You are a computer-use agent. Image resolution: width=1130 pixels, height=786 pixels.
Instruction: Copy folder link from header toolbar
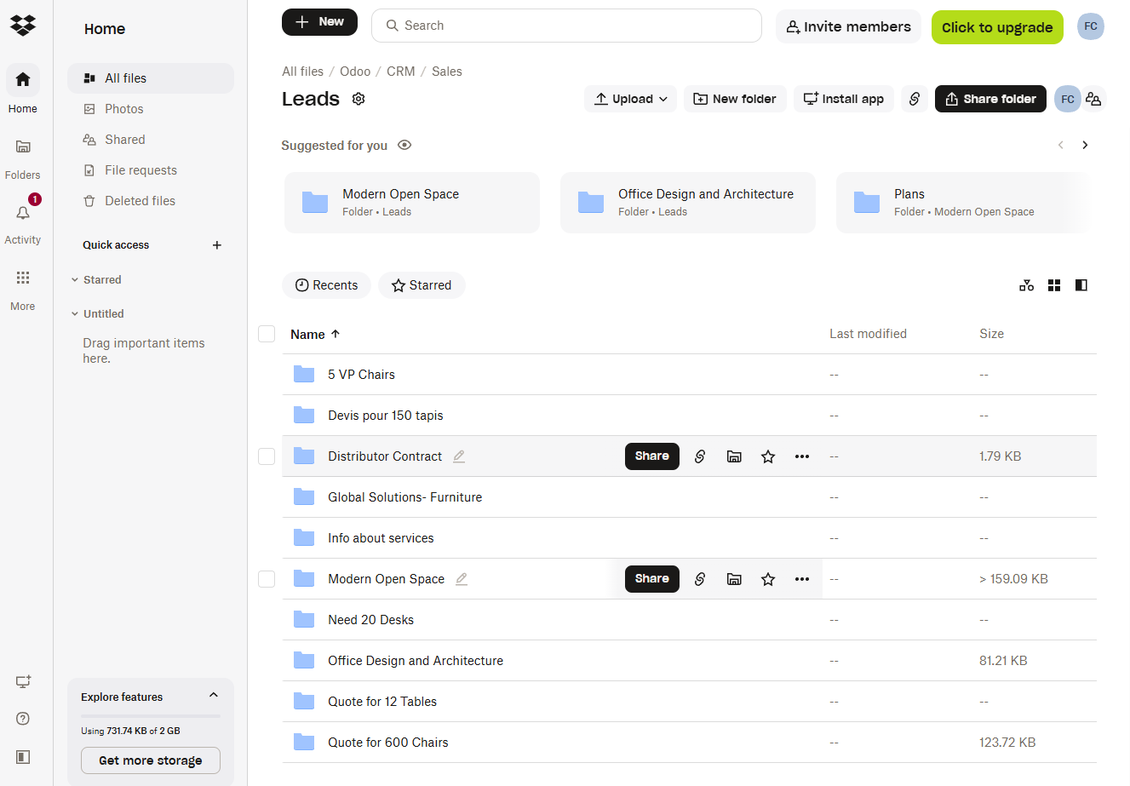click(914, 99)
